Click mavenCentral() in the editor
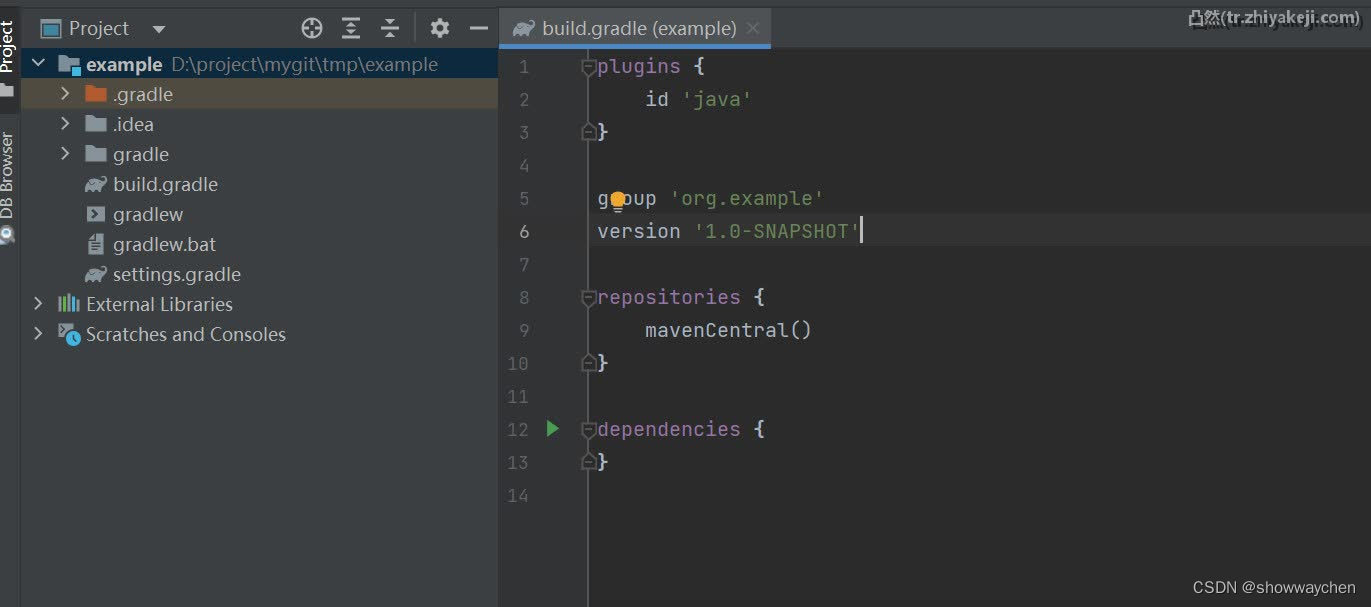The image size is (1371, 607). click(728, 330)
